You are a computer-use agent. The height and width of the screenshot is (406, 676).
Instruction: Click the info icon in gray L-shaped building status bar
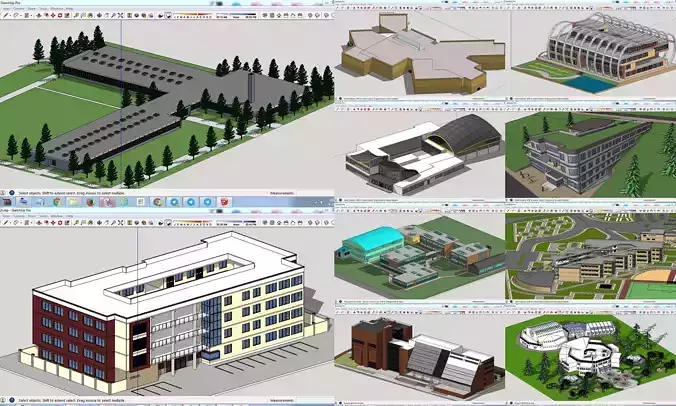(12, 193)
